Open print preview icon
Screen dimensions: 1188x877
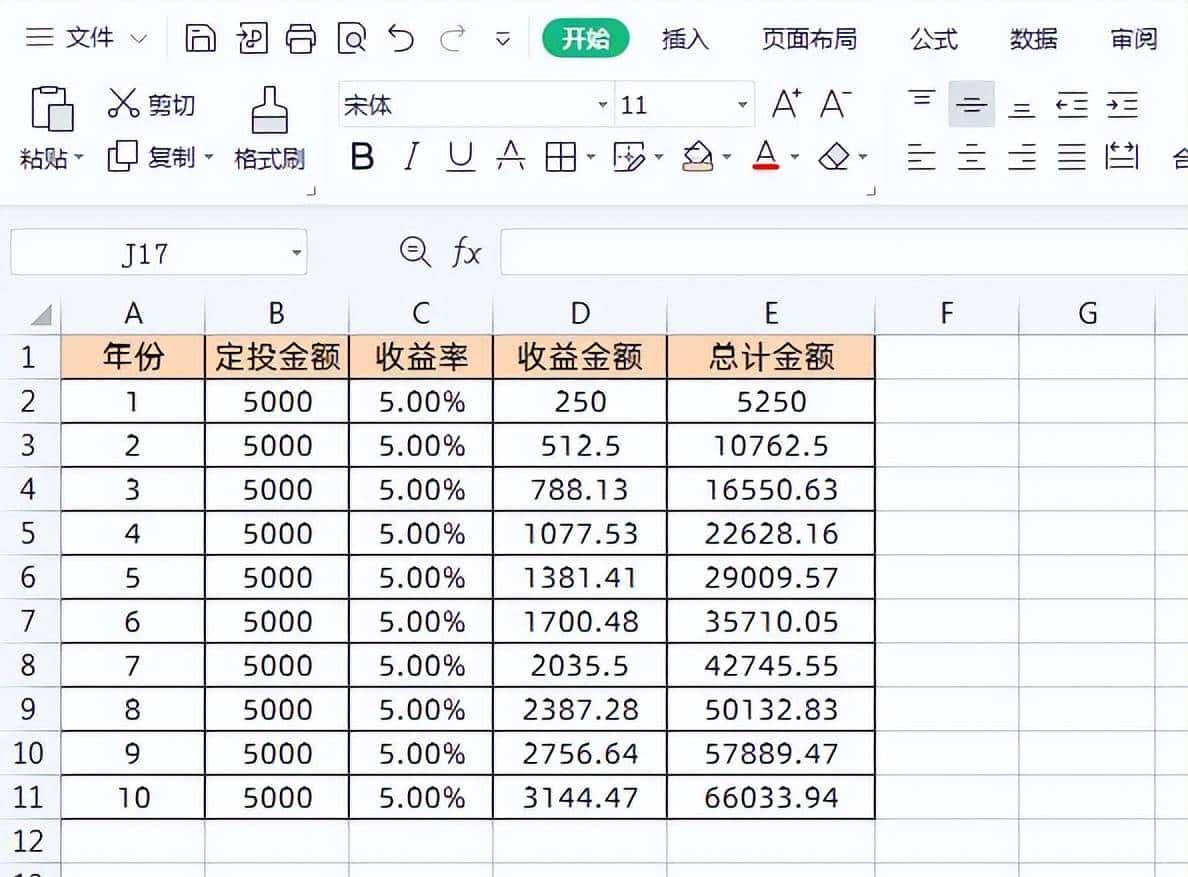(350, 38)
